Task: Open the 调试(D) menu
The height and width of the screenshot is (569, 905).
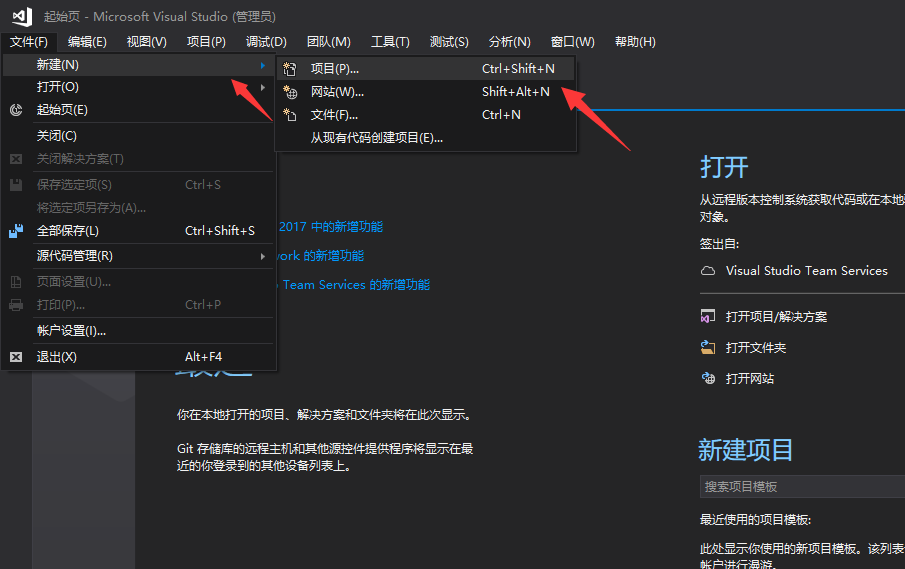Action: [x=266, y=42]
